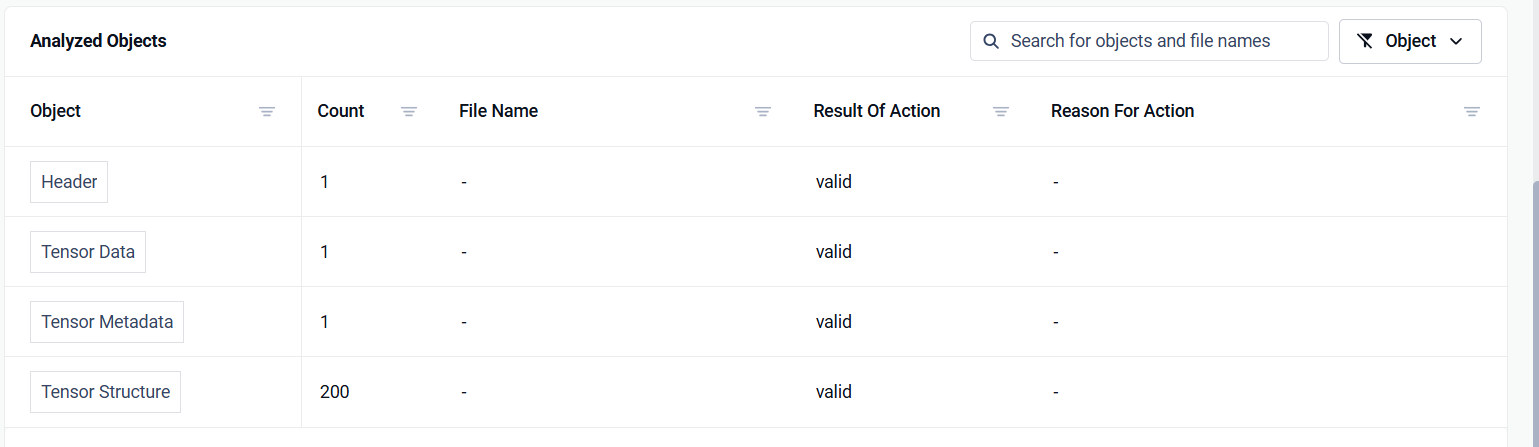
Task: Open the Object column filter icon
Action: pos(267,112)
